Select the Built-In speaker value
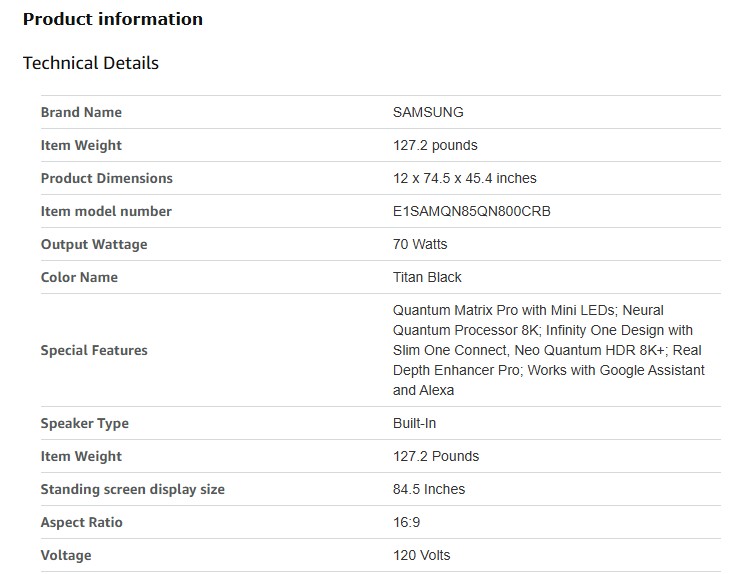Viewport: 750px width, 574px height. 414,423
